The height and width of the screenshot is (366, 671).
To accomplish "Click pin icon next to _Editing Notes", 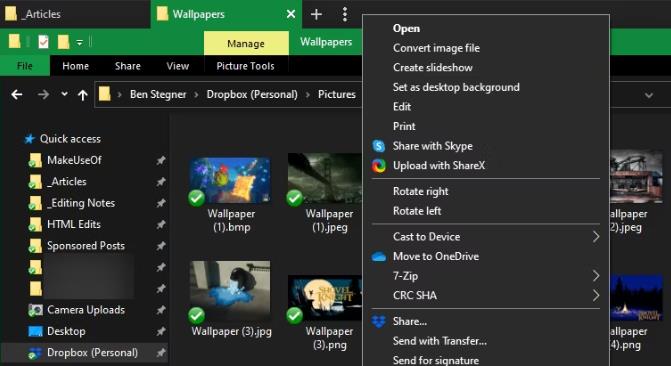I will tap(160, 203).
